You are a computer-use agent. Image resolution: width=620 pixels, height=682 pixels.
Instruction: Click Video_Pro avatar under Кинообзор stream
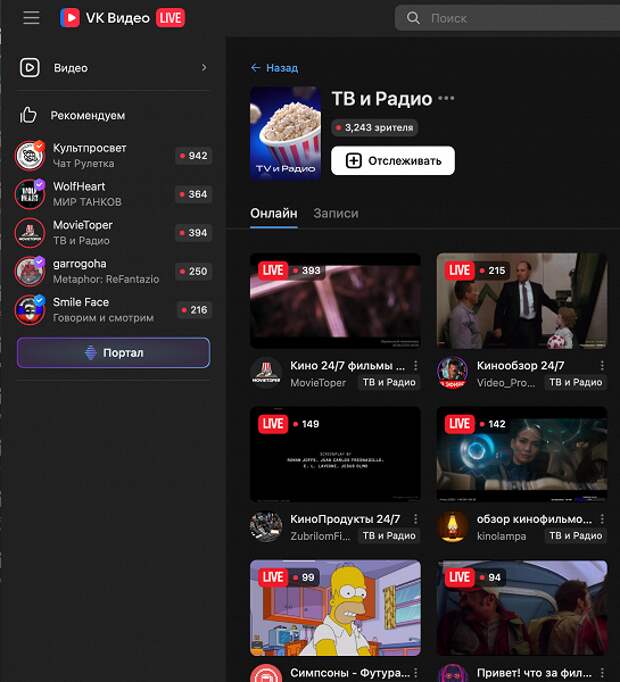click(x=452, y=373)
